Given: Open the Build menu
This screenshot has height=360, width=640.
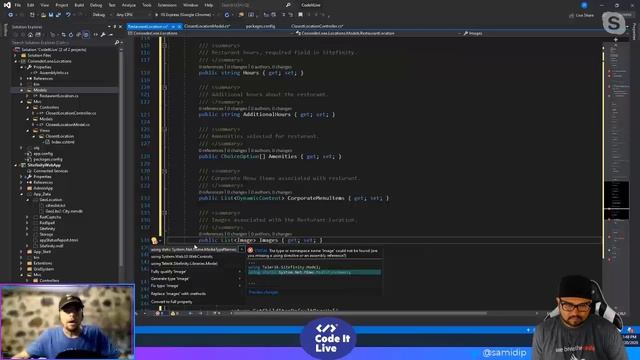Looking at the screenshot, I should click(x=79, y=5).
